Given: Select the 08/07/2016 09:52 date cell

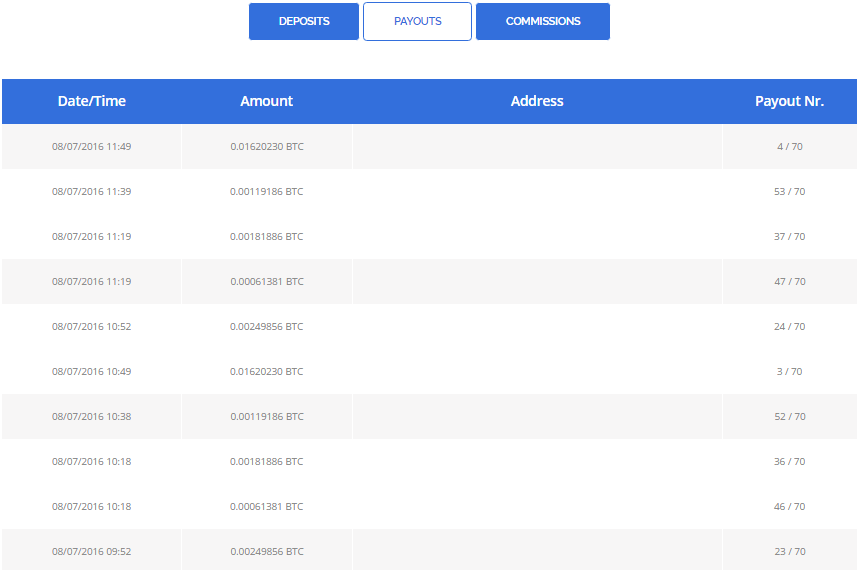Looking at the screenshot, I should (x=92, y=551).
